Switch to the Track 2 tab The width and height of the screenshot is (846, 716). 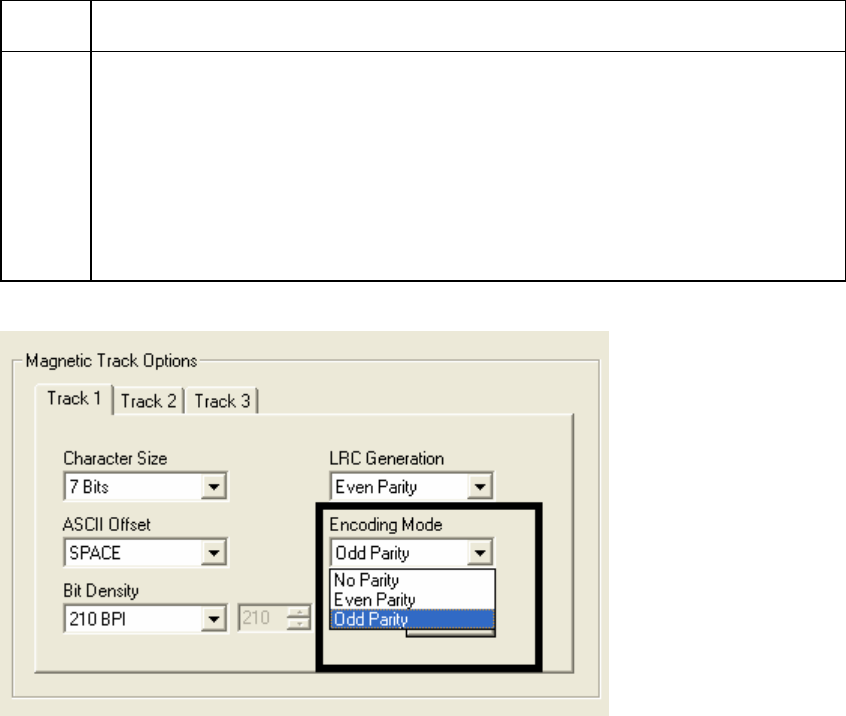pos(148,401)
